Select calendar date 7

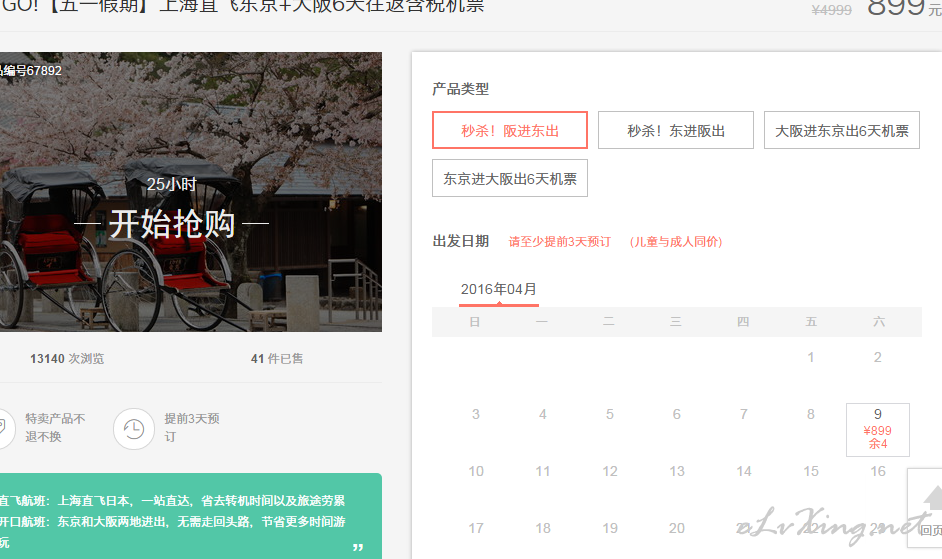pyautogui.click(x=744, y=414)
